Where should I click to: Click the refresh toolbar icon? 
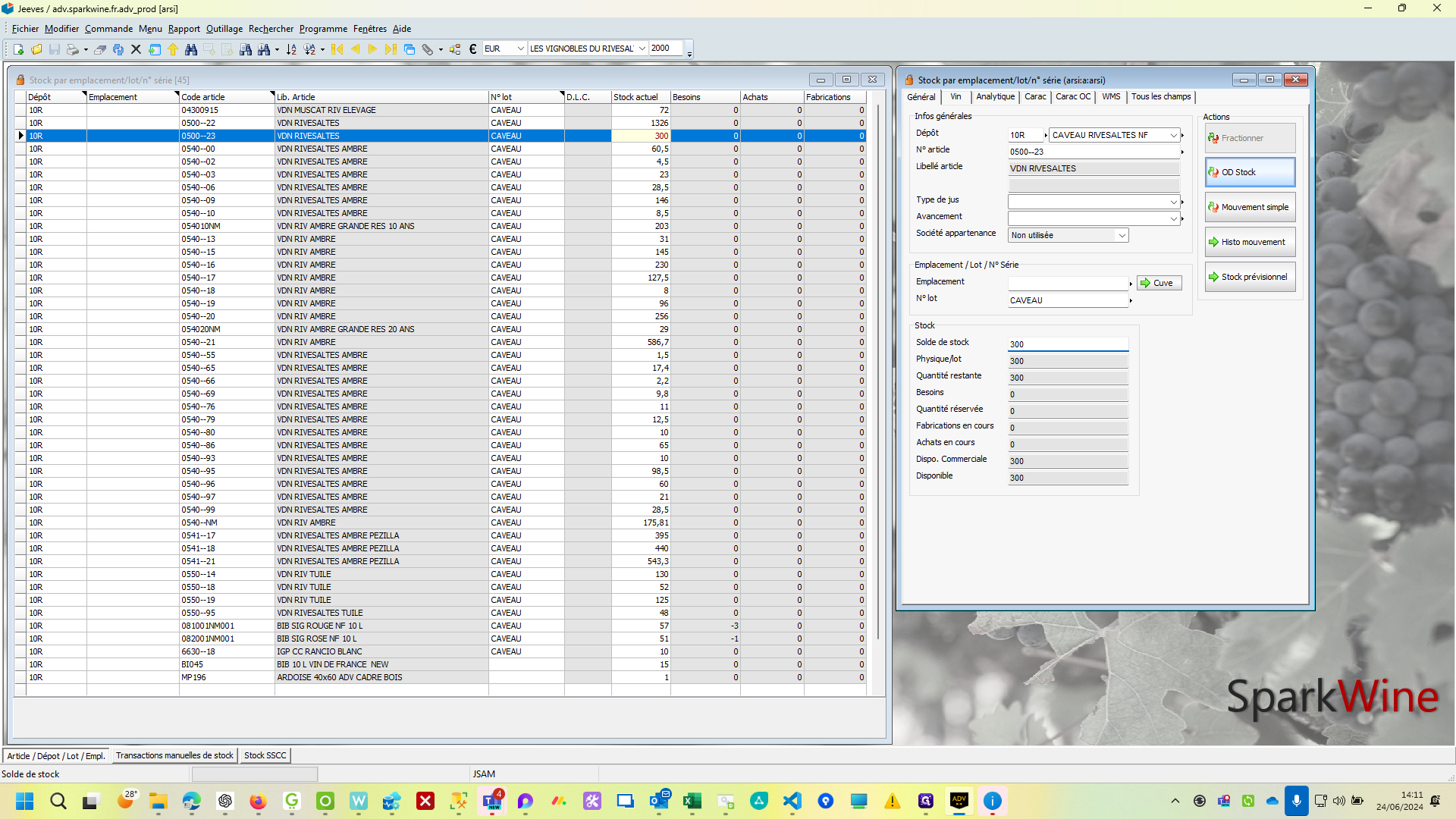pyautogui.click(x=118, y=49)
